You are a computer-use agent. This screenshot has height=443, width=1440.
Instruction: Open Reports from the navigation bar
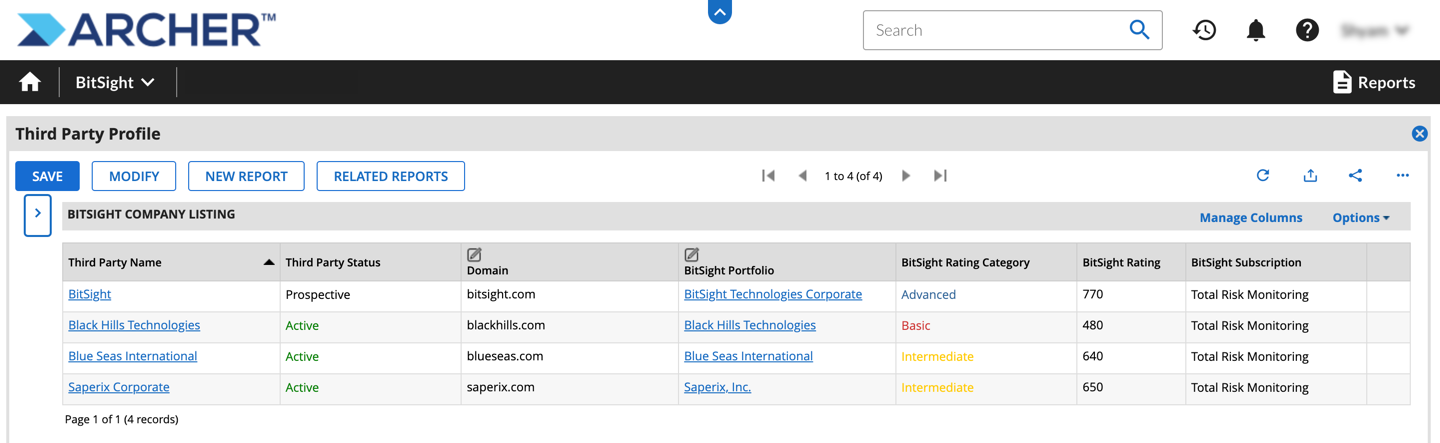1374,82
